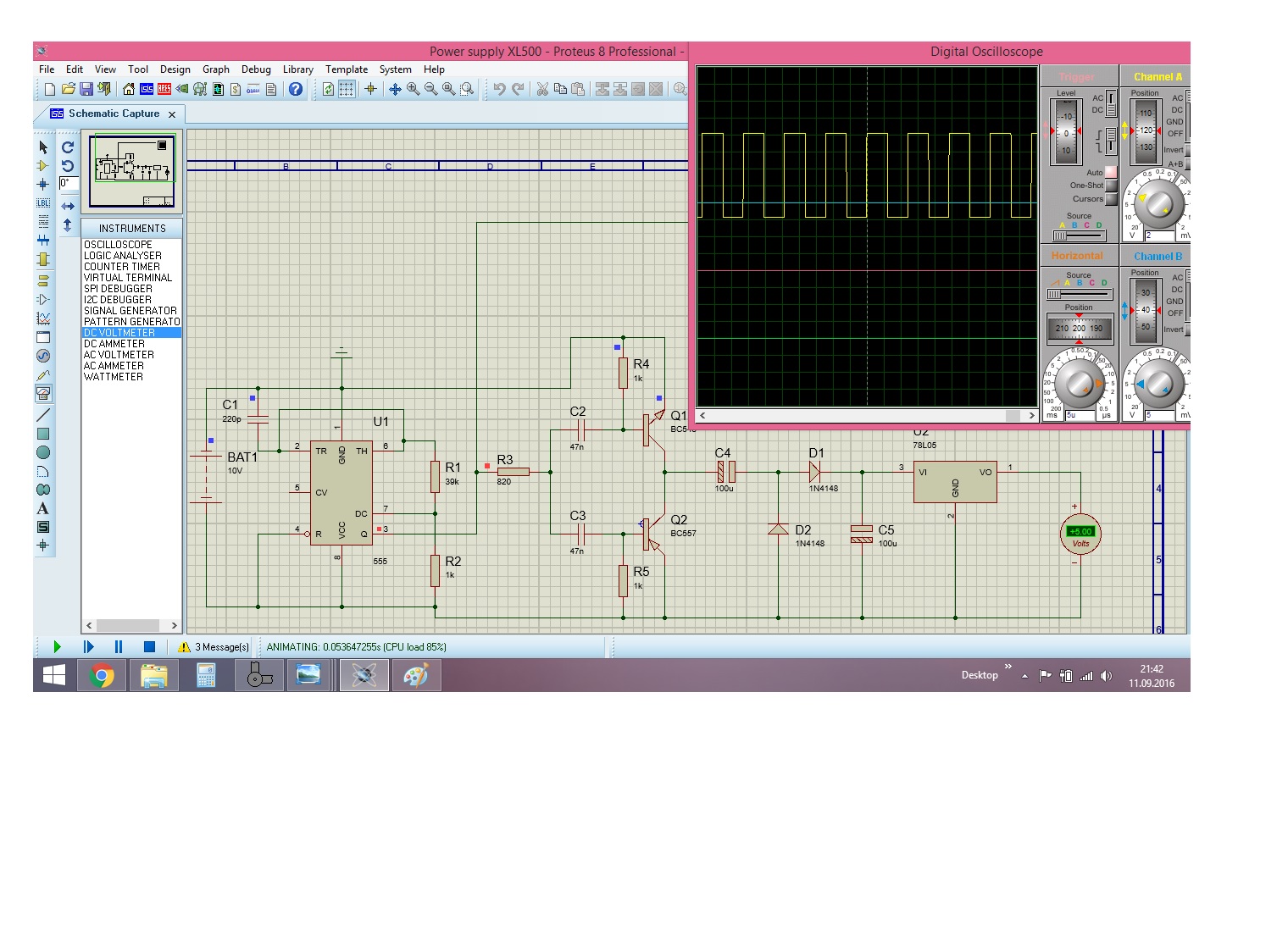Open the Home page icon in toolbar
This screenshot has height=936, width=1288.
129,89
